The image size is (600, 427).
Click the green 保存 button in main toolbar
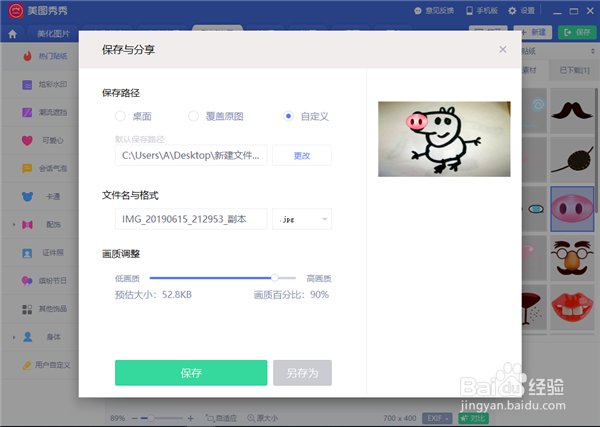tap(577, 33)
